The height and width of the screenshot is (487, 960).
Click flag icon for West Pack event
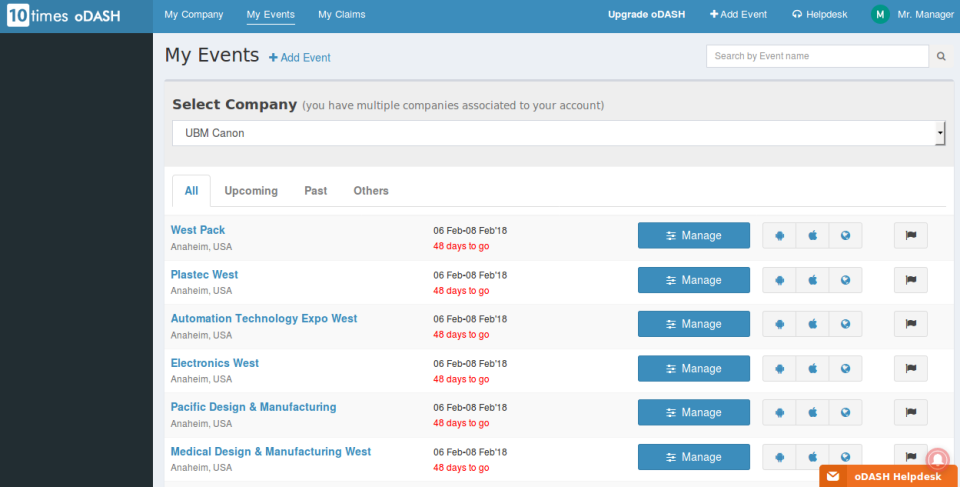click(x=910, y=236)
